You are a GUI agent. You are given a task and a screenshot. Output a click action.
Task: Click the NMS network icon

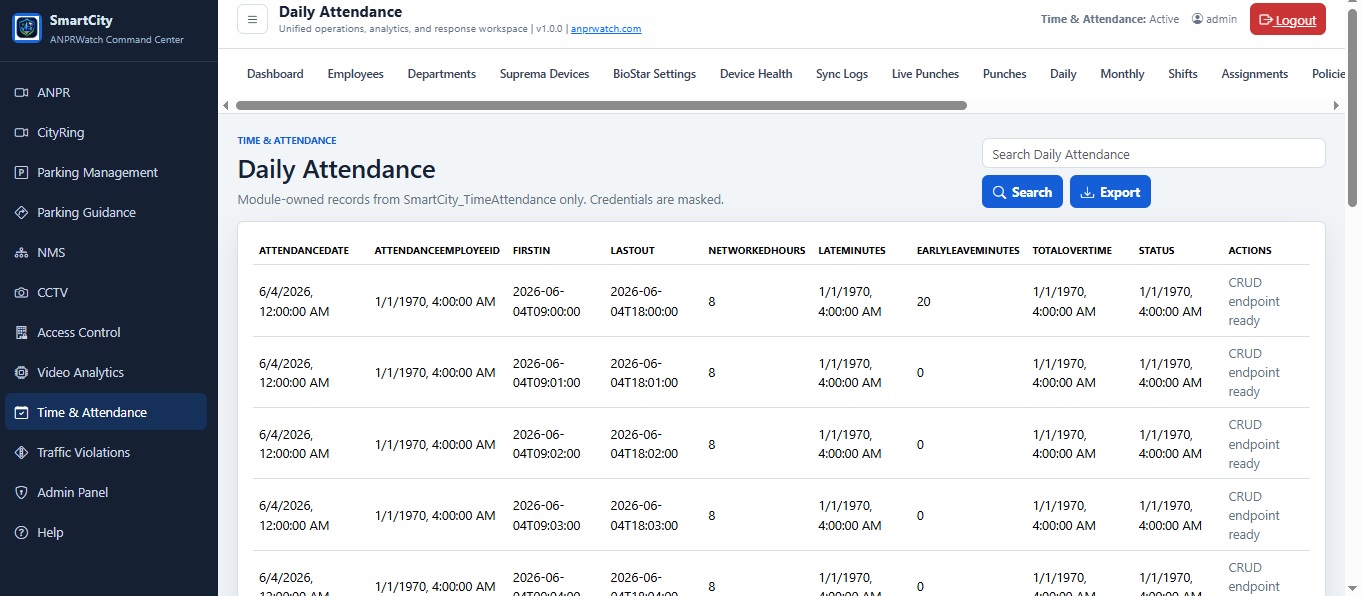(21, 252)
